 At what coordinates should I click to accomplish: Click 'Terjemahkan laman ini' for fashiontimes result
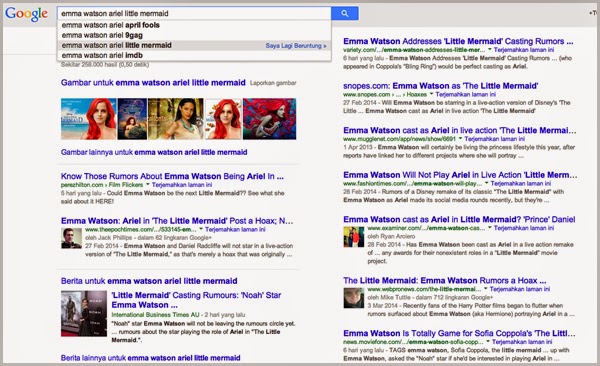(x=521, y=183)
